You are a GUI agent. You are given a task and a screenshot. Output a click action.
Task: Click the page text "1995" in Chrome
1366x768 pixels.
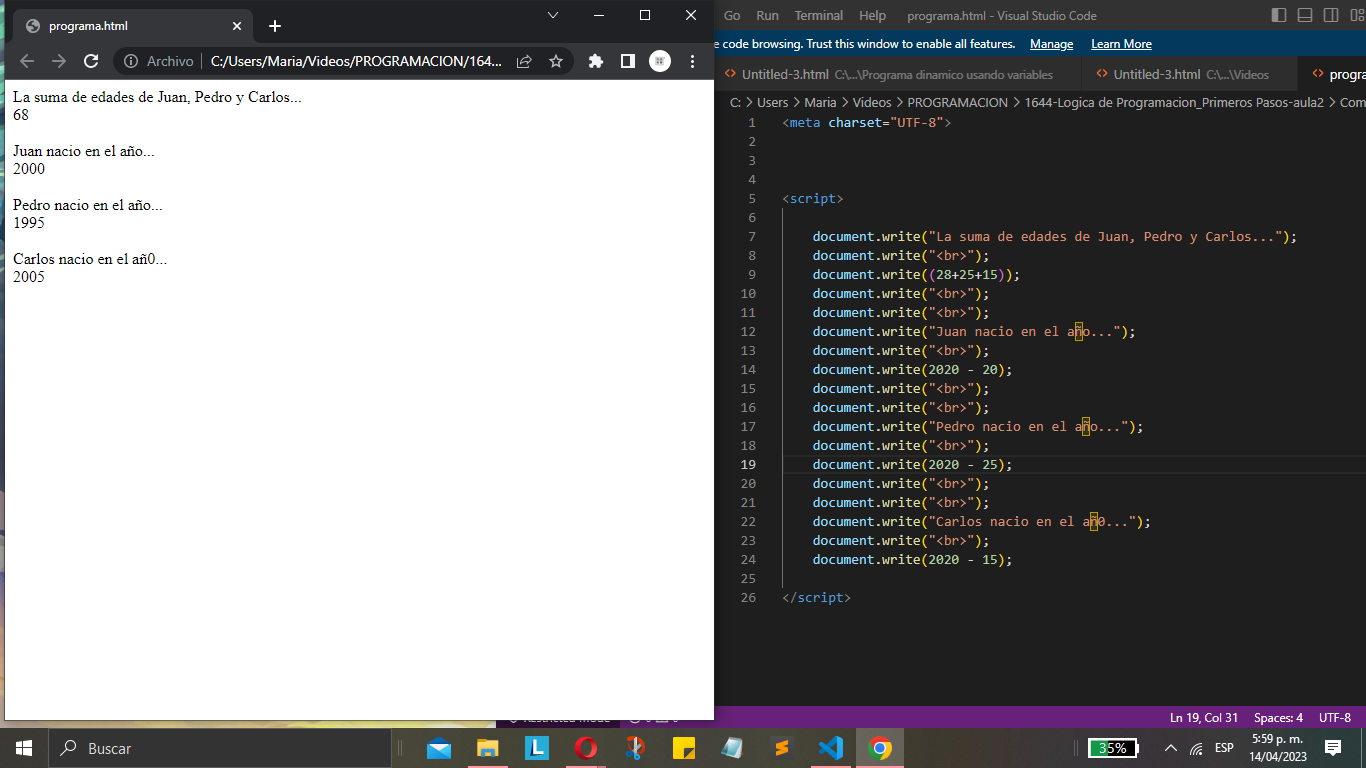(29, 223)
